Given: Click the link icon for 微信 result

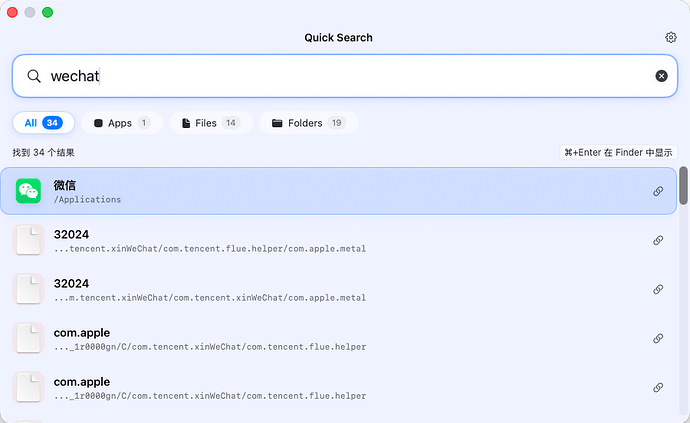Looking at the screenshot, I should [658, 191].
